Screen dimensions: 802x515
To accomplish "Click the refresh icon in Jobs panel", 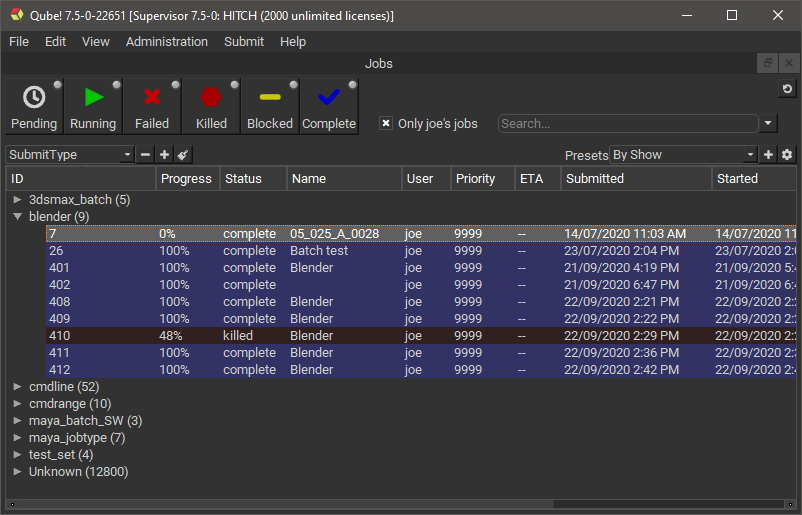I will [788, 90].
